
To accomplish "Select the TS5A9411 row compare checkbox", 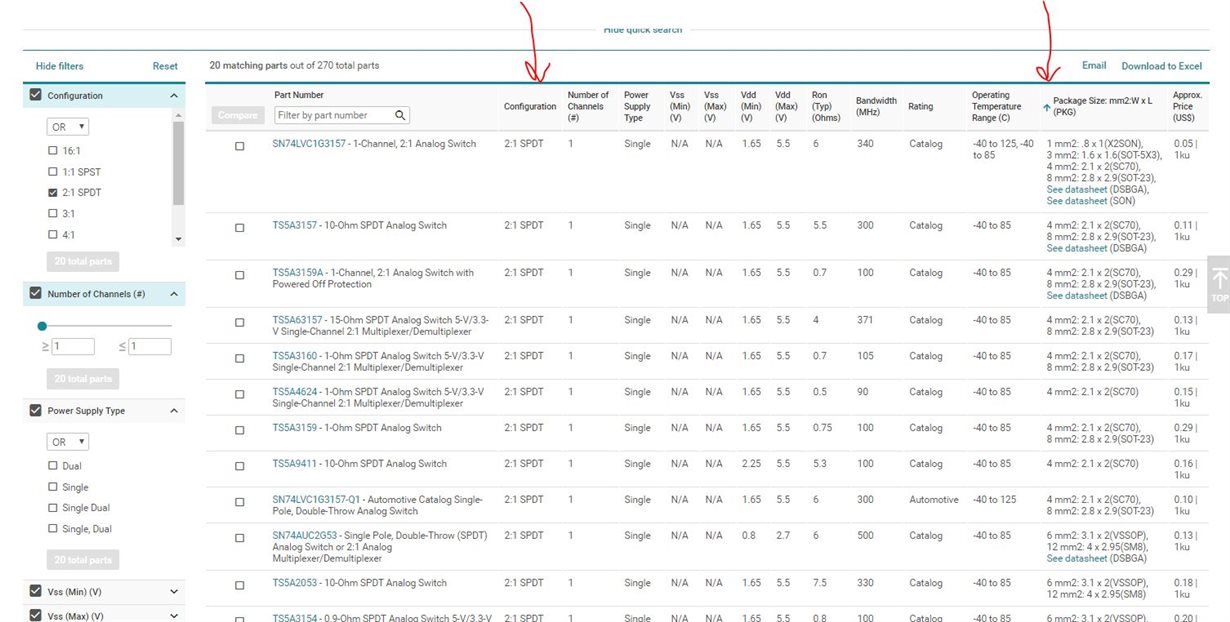I will (239, 465).
